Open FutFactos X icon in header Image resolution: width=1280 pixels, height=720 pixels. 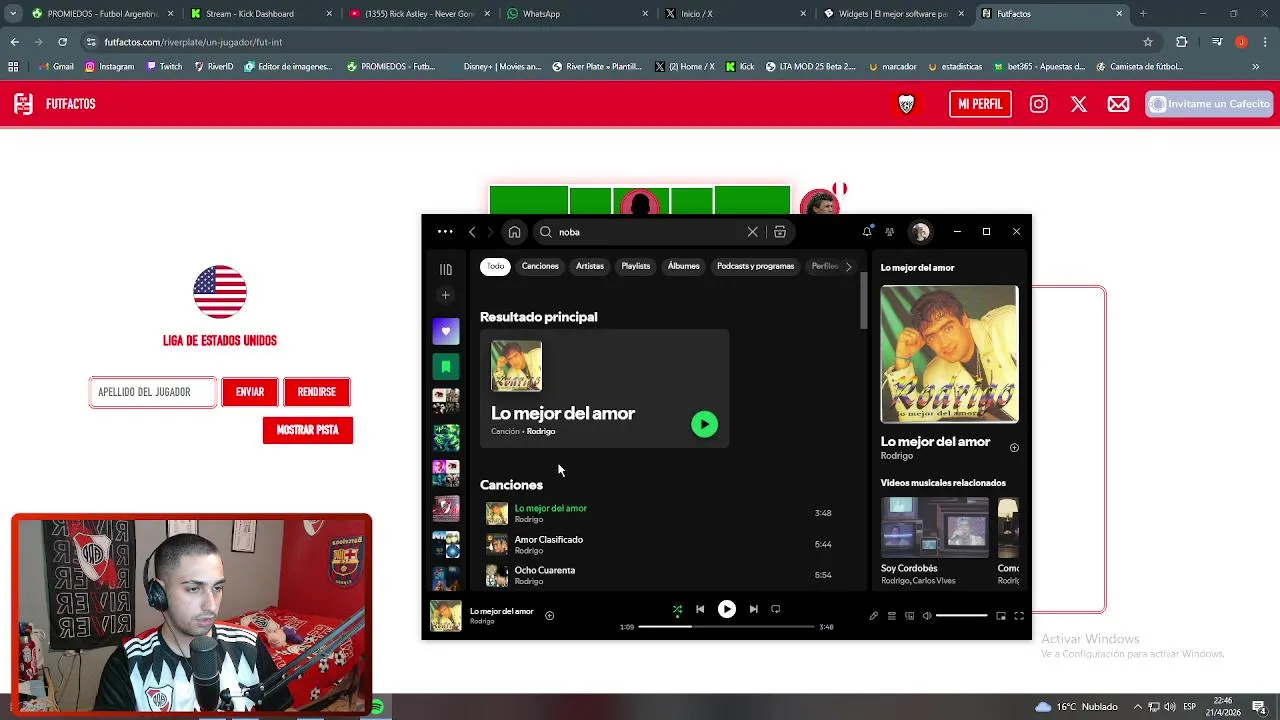[x=1079, y=104]
